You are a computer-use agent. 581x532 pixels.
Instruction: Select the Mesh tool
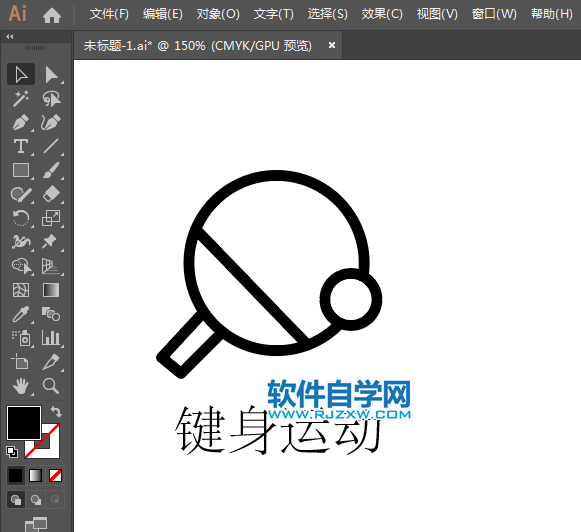pyautogui.click(x=21, y=290)
